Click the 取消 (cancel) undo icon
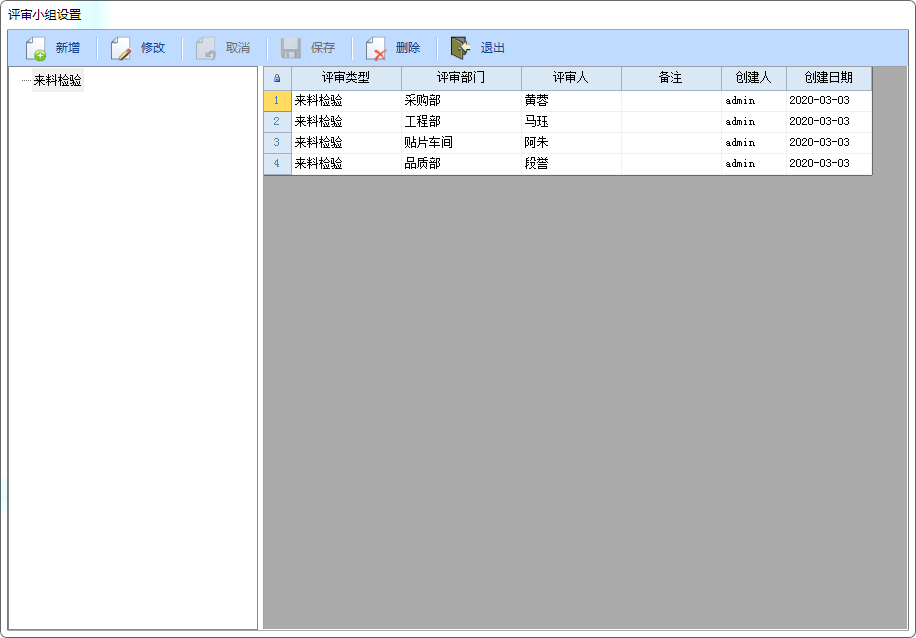Viewport: 916px width, 638px height. [206, 48]
